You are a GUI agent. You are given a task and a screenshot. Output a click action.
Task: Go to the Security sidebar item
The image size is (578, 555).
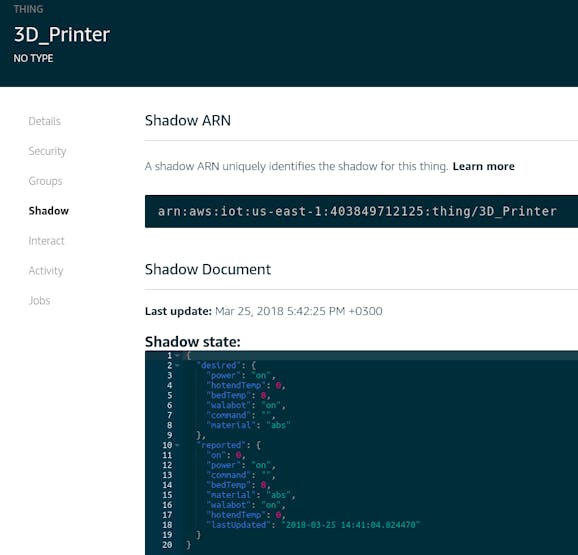point(47,151)
